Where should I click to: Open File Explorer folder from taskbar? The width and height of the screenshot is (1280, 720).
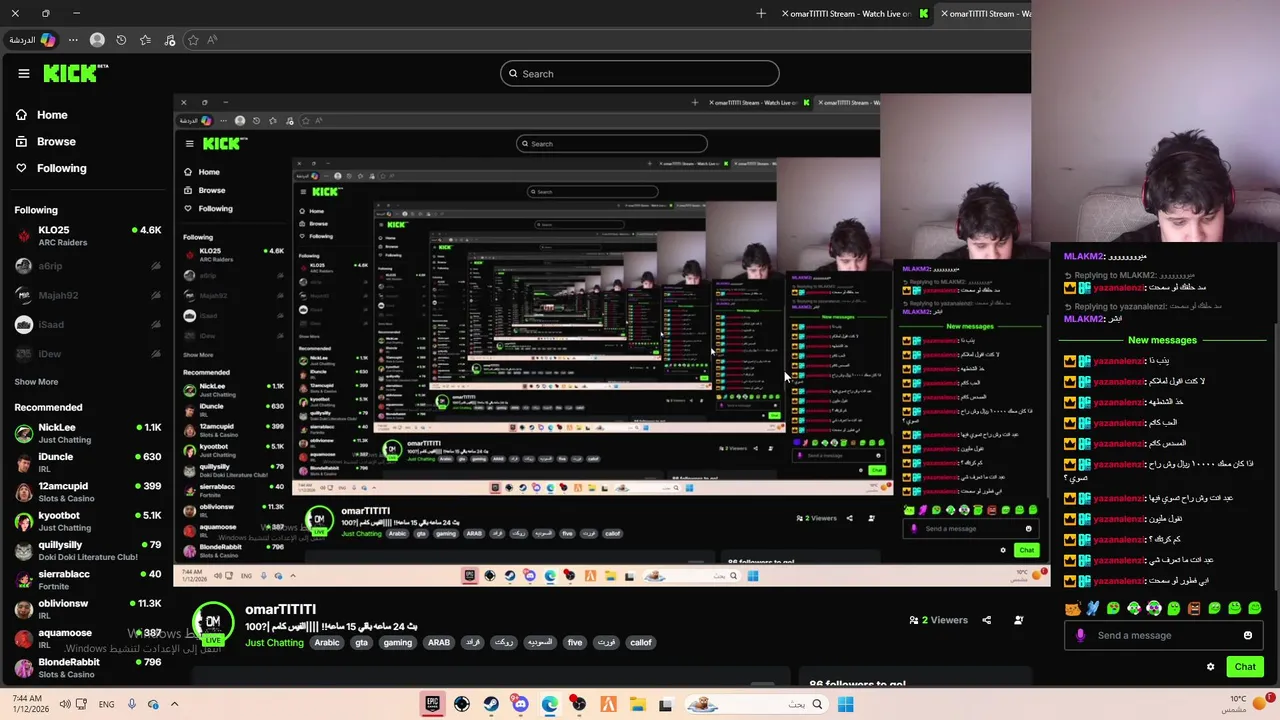point(637,704)
